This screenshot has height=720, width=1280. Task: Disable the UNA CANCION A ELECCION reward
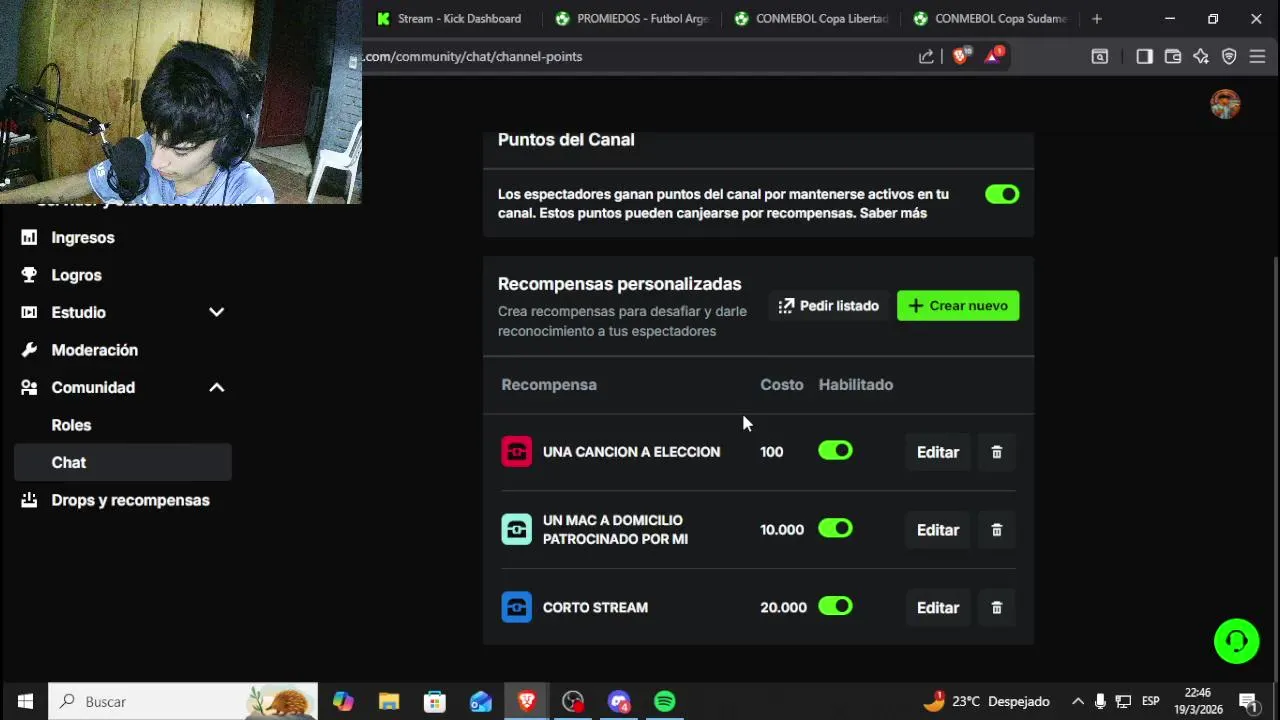[x=835, y=451]
